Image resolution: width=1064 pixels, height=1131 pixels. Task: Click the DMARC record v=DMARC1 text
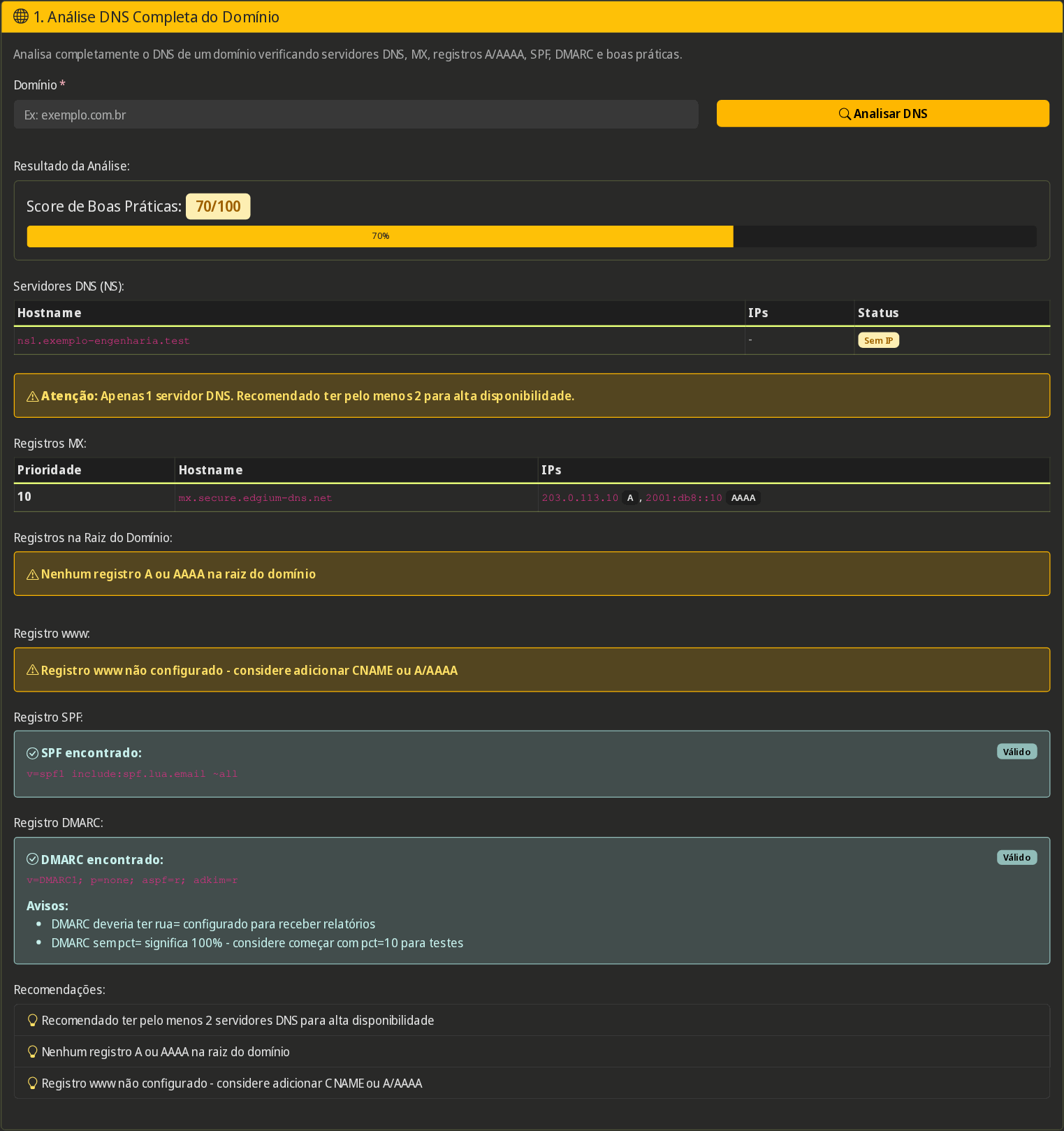point(132,880)
